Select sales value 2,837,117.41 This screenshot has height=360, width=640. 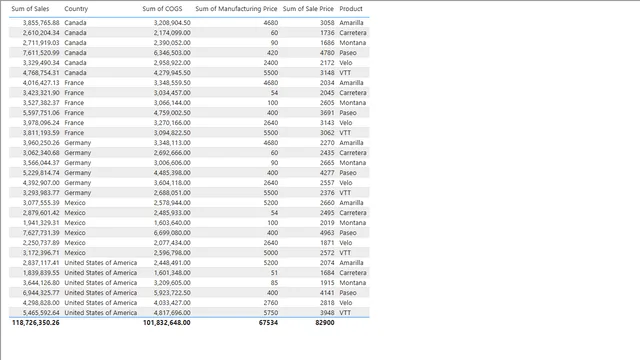click(41, 263)
